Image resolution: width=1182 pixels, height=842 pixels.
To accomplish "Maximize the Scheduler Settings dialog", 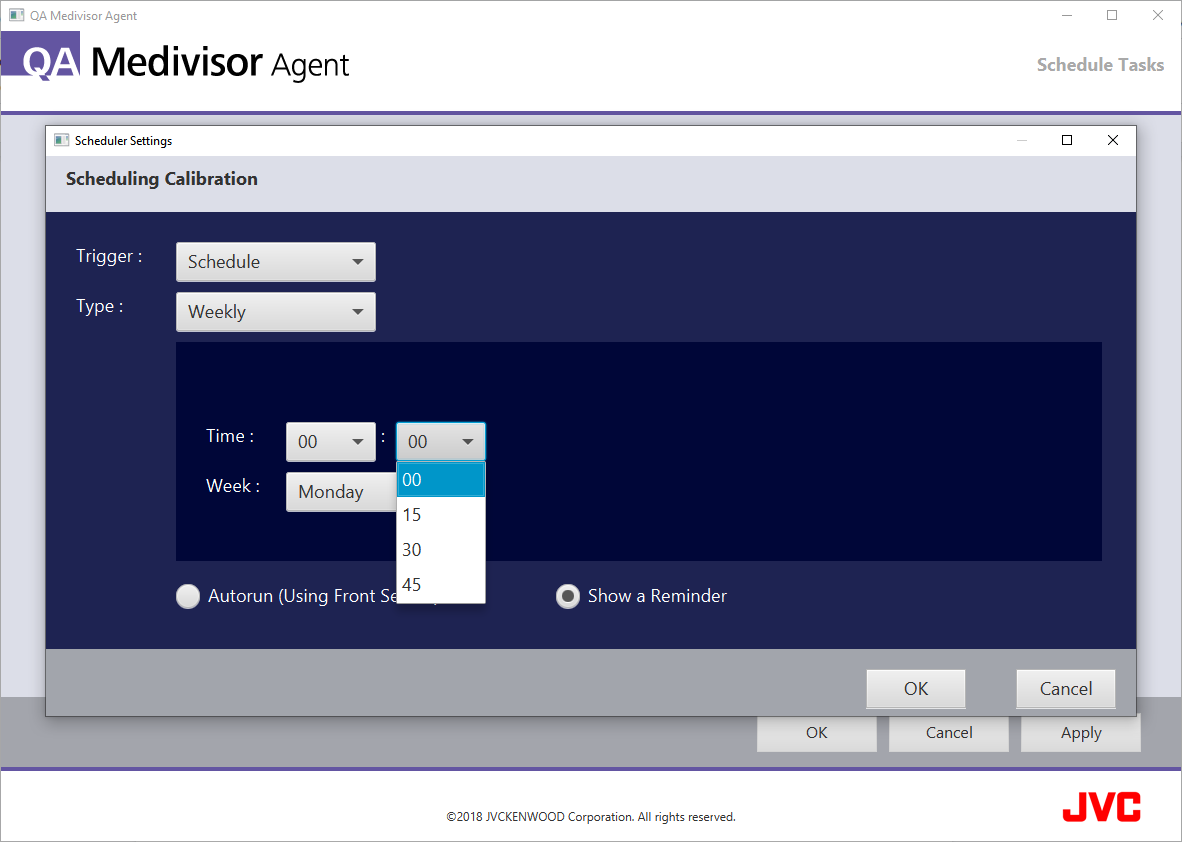I will tap(1067, 140).
